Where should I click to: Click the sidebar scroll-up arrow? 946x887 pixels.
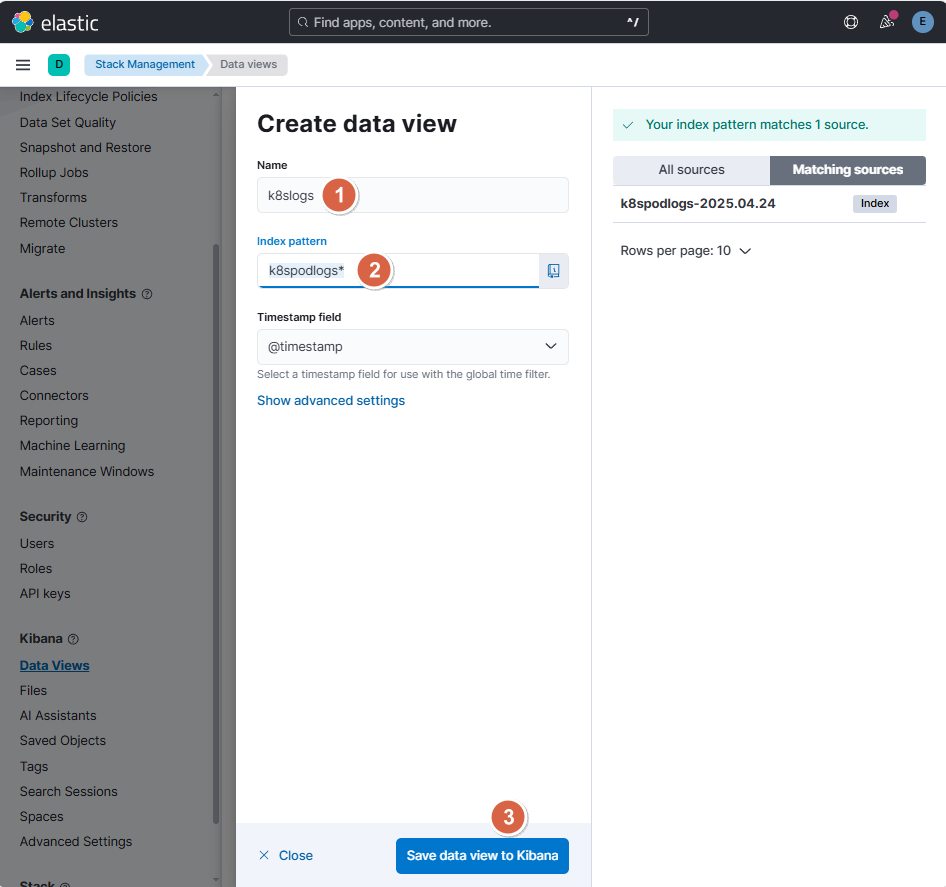click(x=216, y=95)
